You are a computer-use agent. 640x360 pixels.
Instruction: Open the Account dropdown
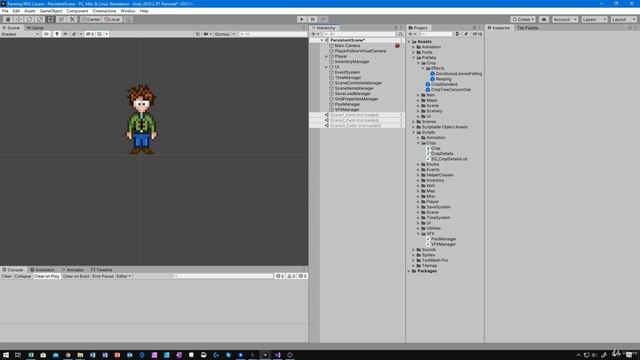pos(565,20)
